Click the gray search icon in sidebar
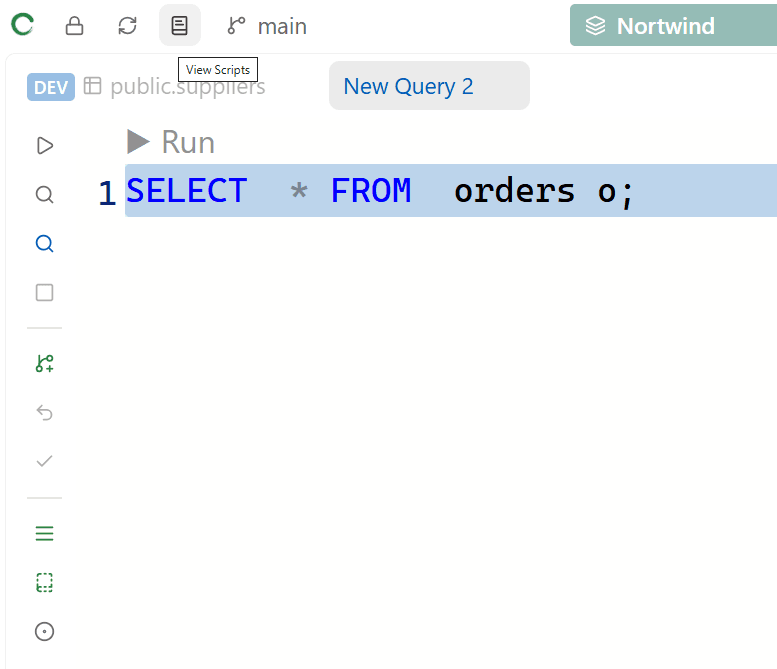 coord(45,195)
